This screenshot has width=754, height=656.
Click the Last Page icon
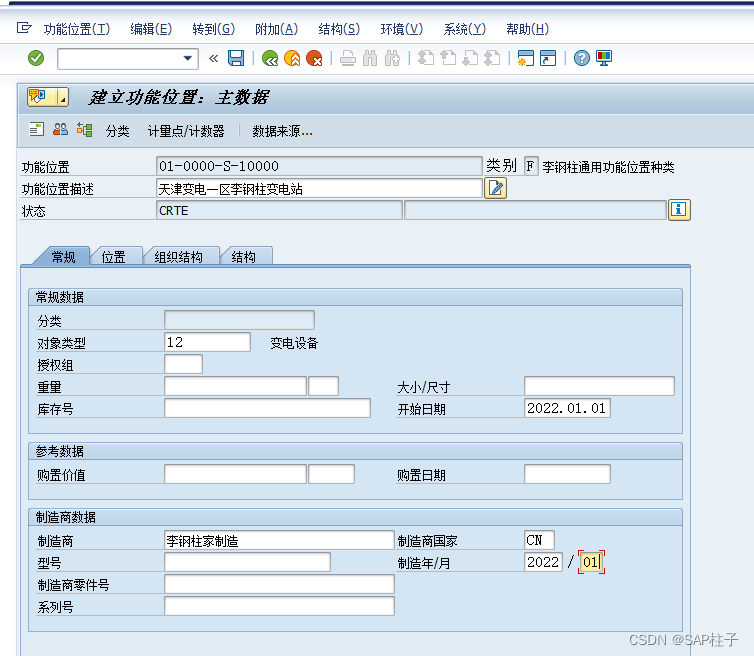[492, 59]
